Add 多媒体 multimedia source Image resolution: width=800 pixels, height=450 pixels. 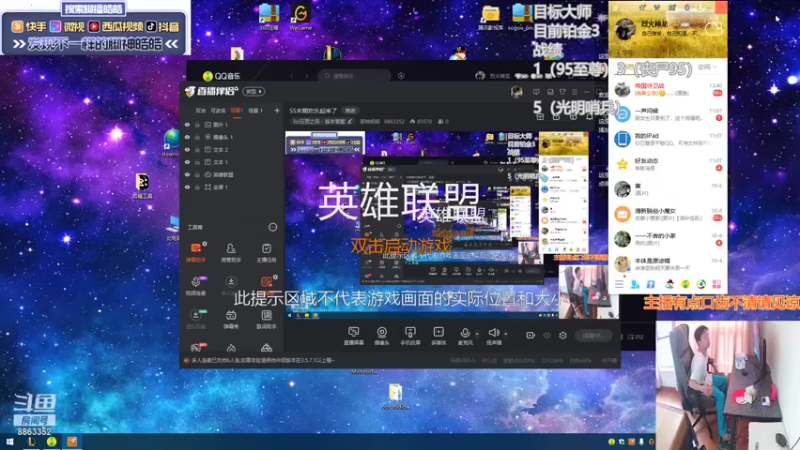pyautogui.click(x=439, y=336)
